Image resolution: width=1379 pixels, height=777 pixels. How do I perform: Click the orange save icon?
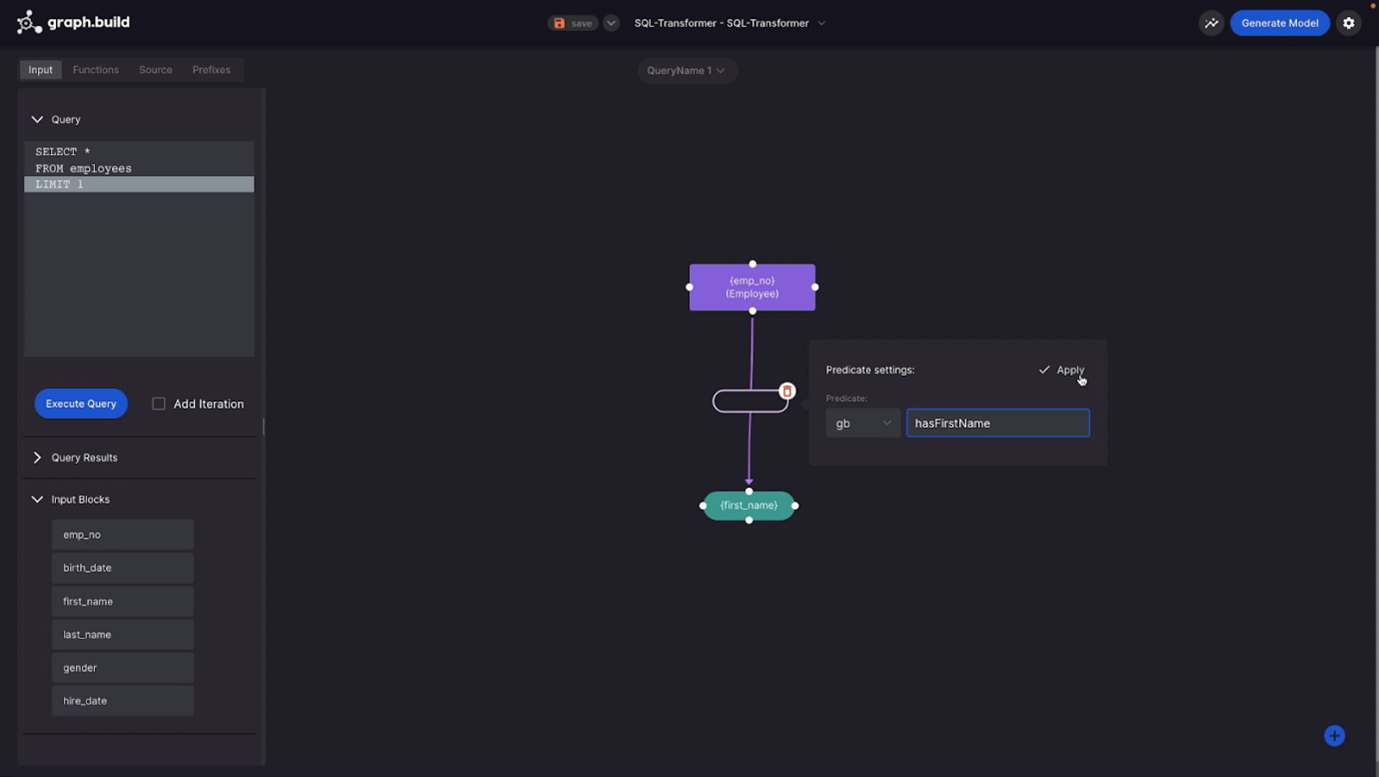tap(560, 22)
